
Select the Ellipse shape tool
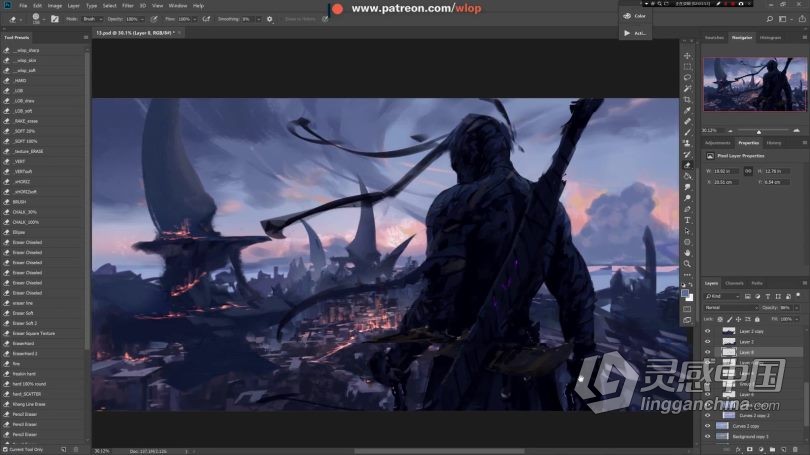pos(687,242)
